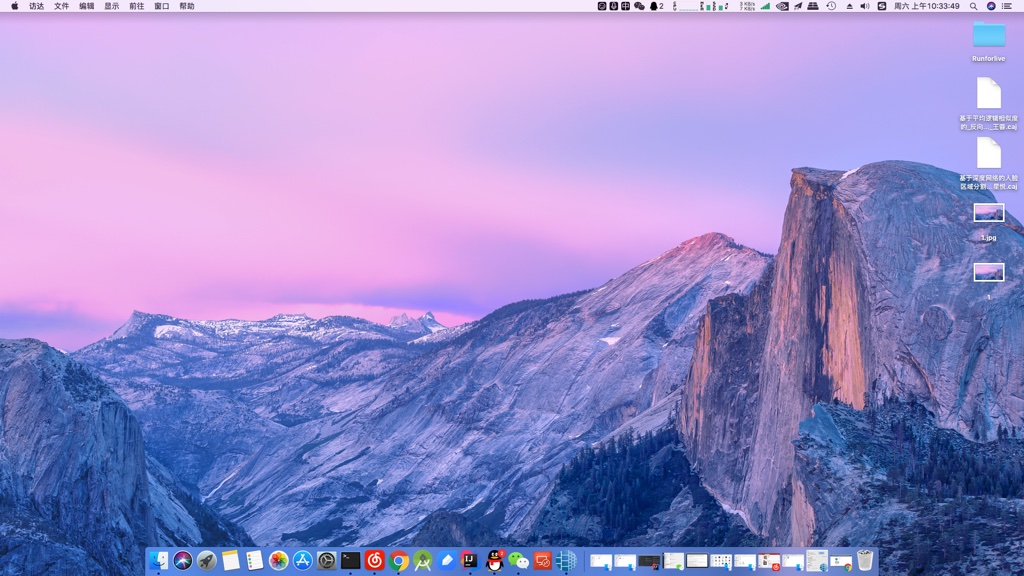1024x576 pixels.
Task: Launch Siri from the Dock
Action: pyautogui.click(x=183, y=560)
